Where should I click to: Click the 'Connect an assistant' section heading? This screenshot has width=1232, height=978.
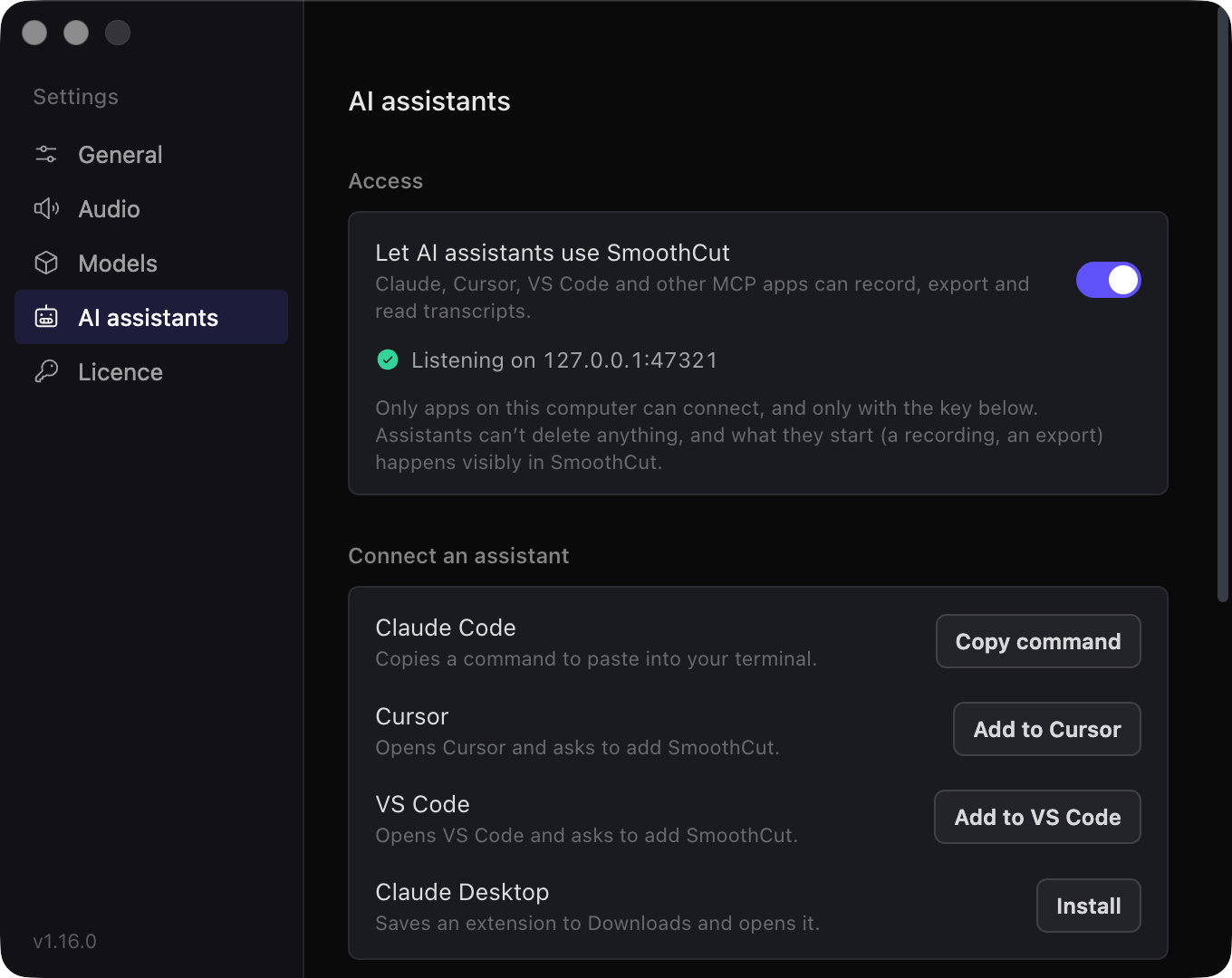click(458, 556)
